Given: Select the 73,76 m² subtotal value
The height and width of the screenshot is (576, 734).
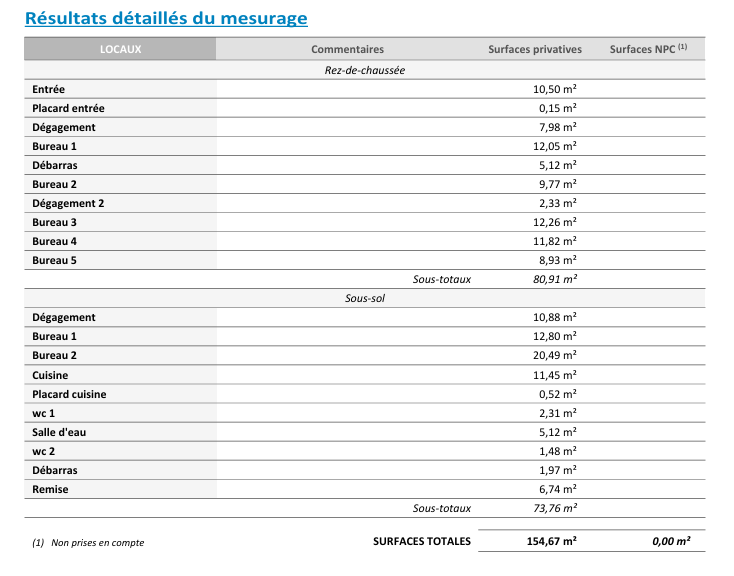Looking at the screenshot, I should [x=555, y=508].
